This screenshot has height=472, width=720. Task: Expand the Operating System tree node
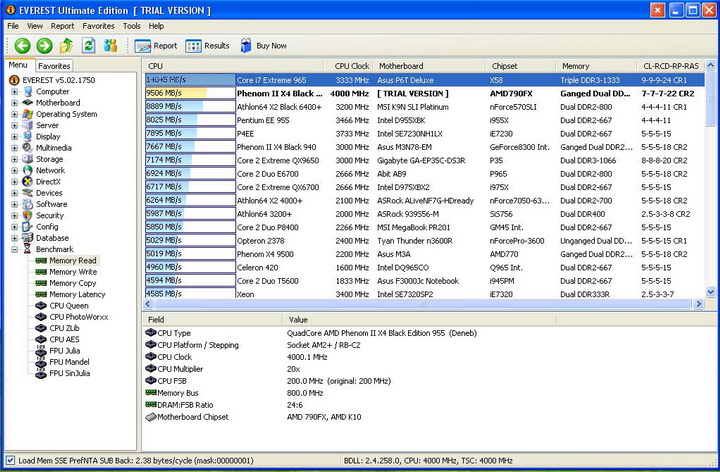[x=15, y=114]
